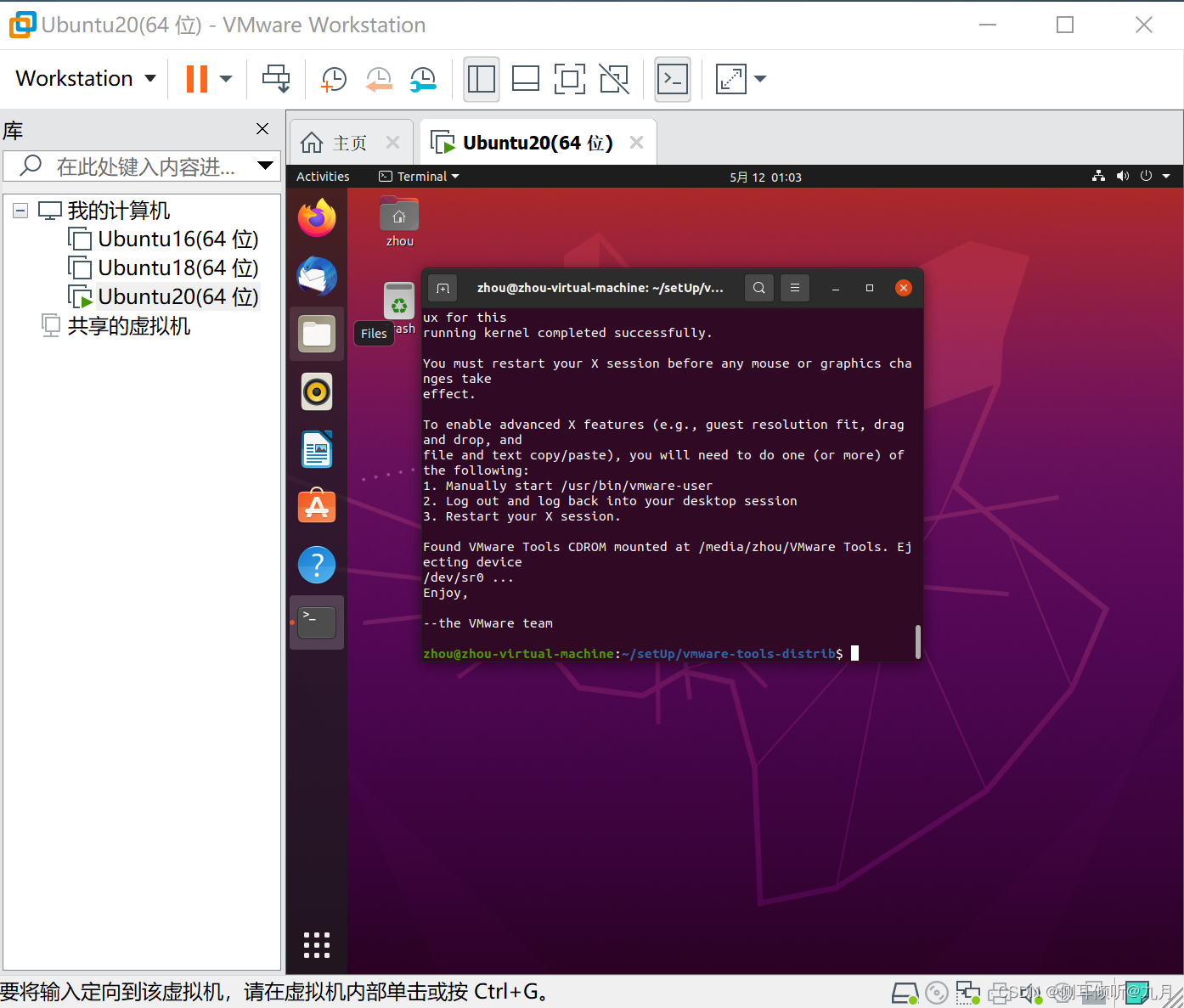Launch Firefox from the Ubuntu dock
The height and width of the screenshot is (1008, 1184).
pyautogui.click(x=317, y=218)
